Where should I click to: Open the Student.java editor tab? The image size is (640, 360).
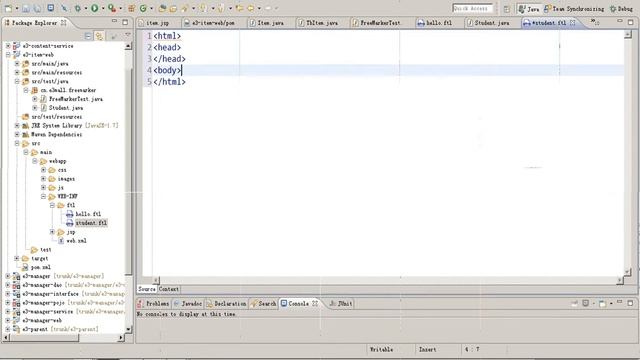tap(492, 23)
